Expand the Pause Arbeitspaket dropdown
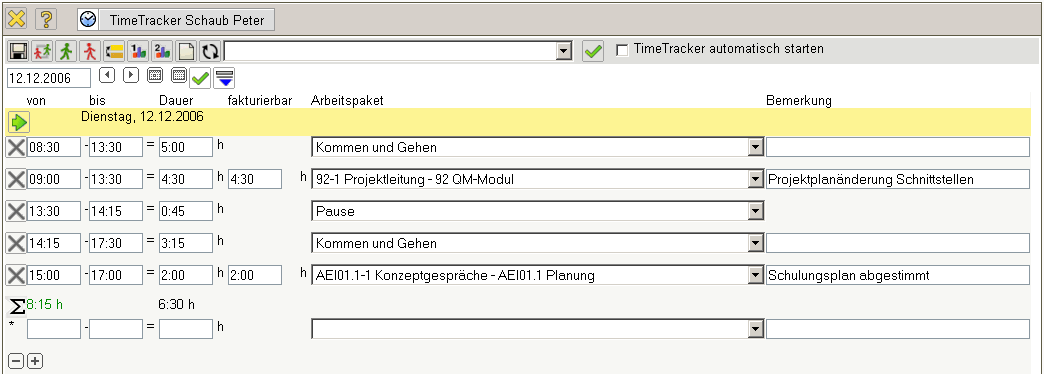The width and height of the screenshot is (1044, 374). 755,211
